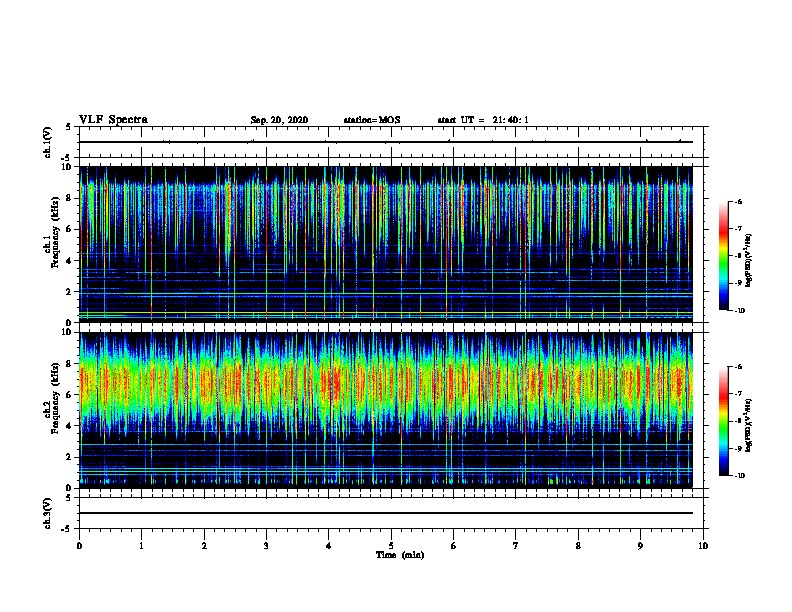Click the 'ch.1(V)' axis label
This screenshot has height=612, width=792.
48,142
